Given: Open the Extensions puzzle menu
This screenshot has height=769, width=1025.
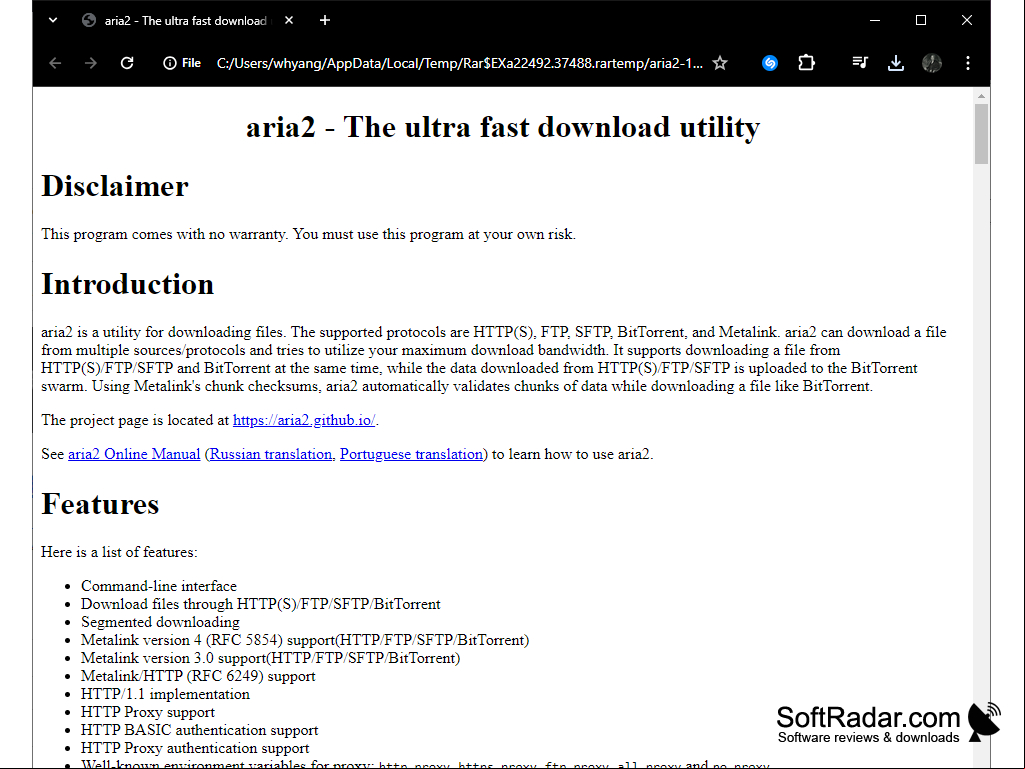Looking at the screenshot, I should tap(807, 63).
